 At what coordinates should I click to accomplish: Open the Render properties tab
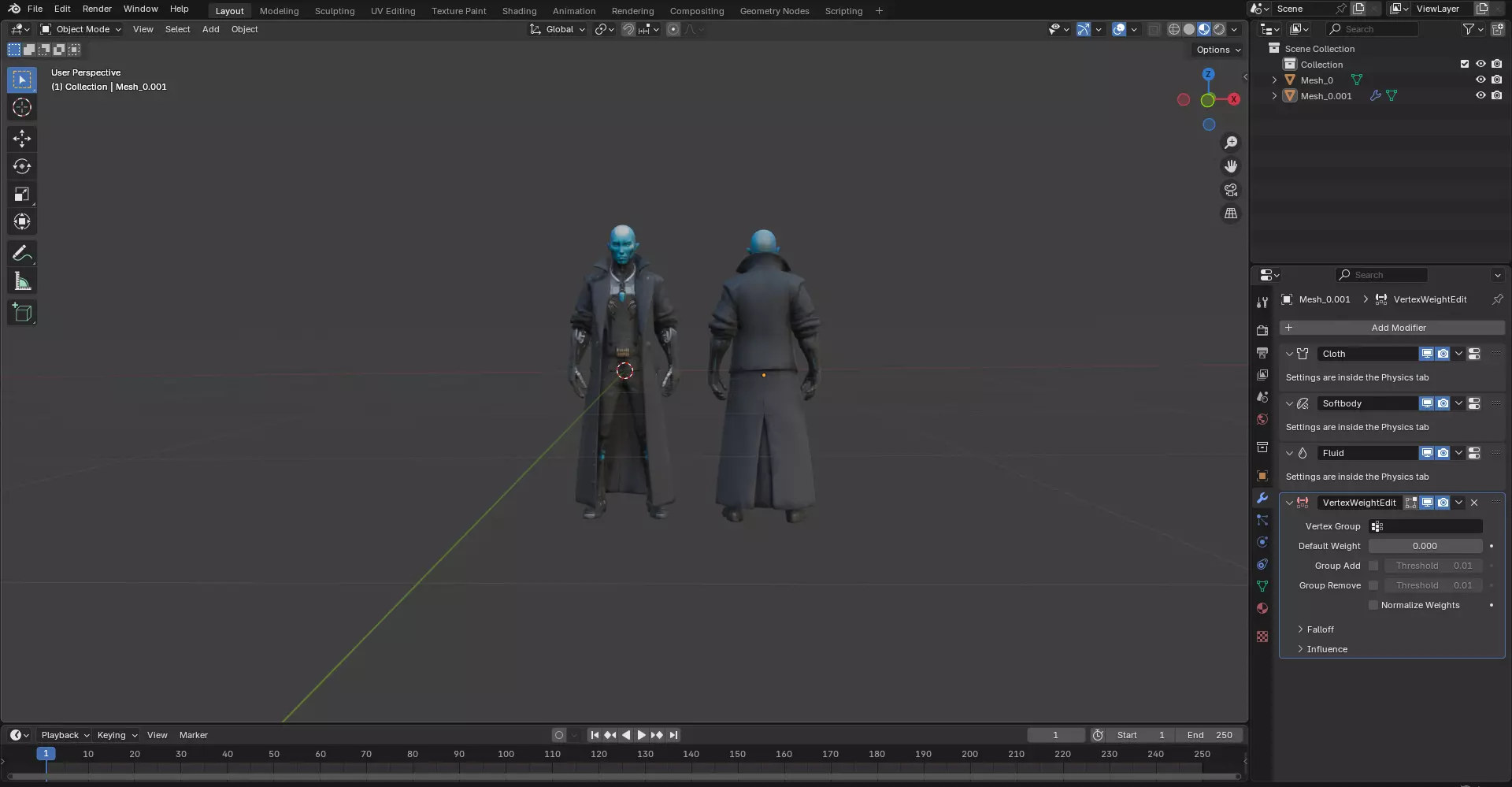pos(1262,331)
